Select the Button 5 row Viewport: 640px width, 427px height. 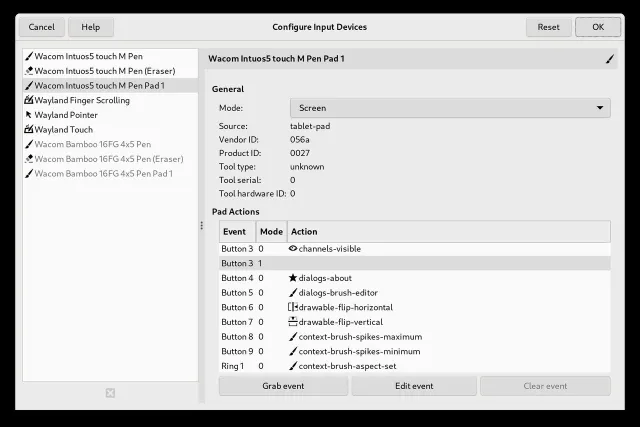[x=415, y=293]
